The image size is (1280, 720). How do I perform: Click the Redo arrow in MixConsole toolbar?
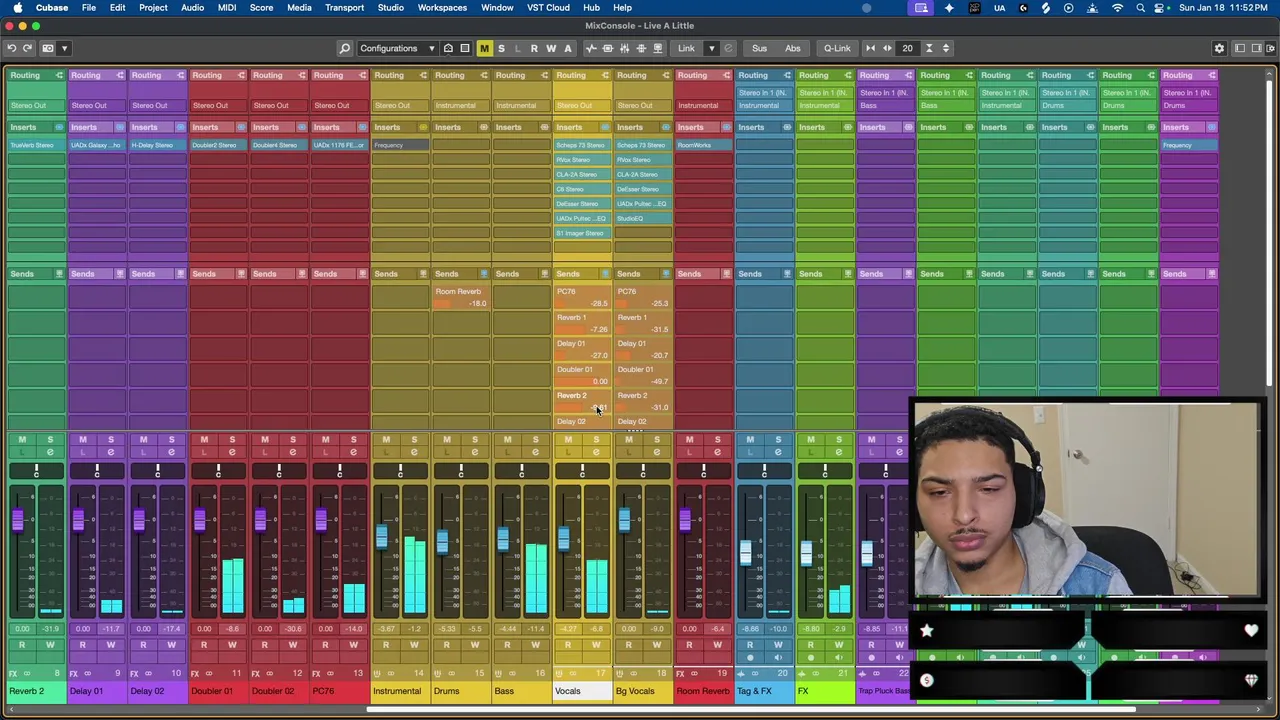pyautogui.click(x=28, y=48)
